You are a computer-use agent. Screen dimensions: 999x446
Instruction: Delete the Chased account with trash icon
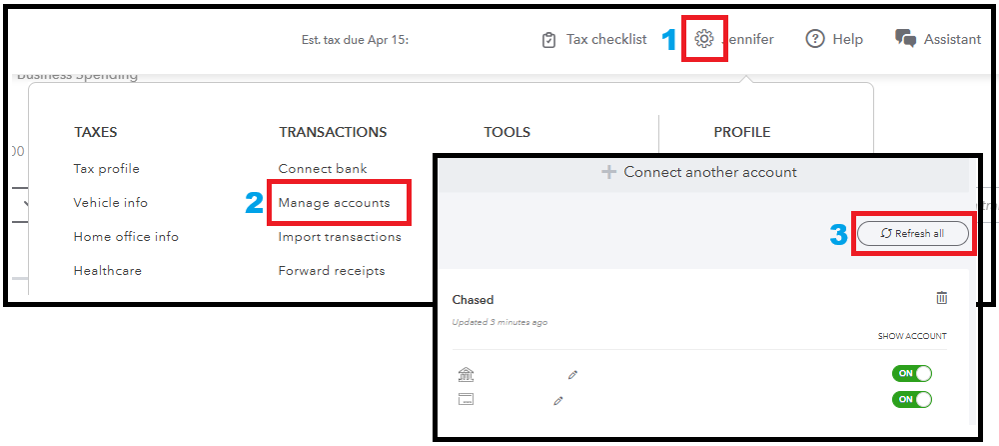point(941,298)
